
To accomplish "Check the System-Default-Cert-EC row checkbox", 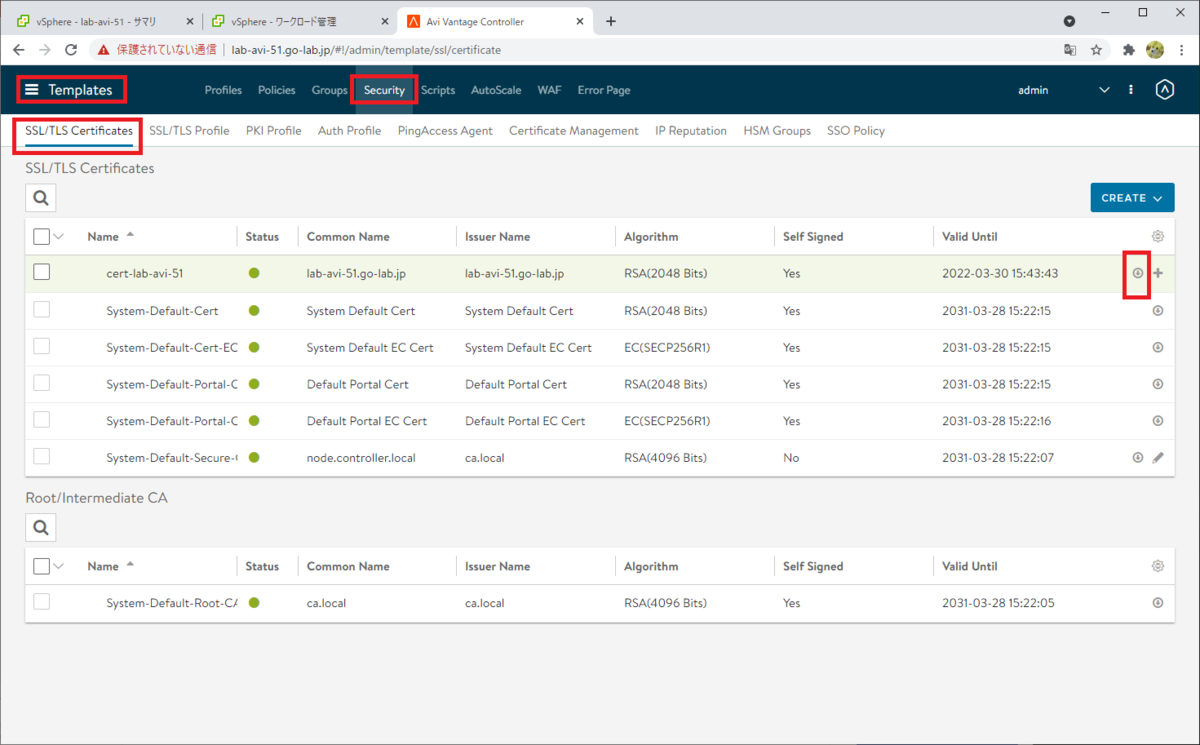I will coord(41,346).
